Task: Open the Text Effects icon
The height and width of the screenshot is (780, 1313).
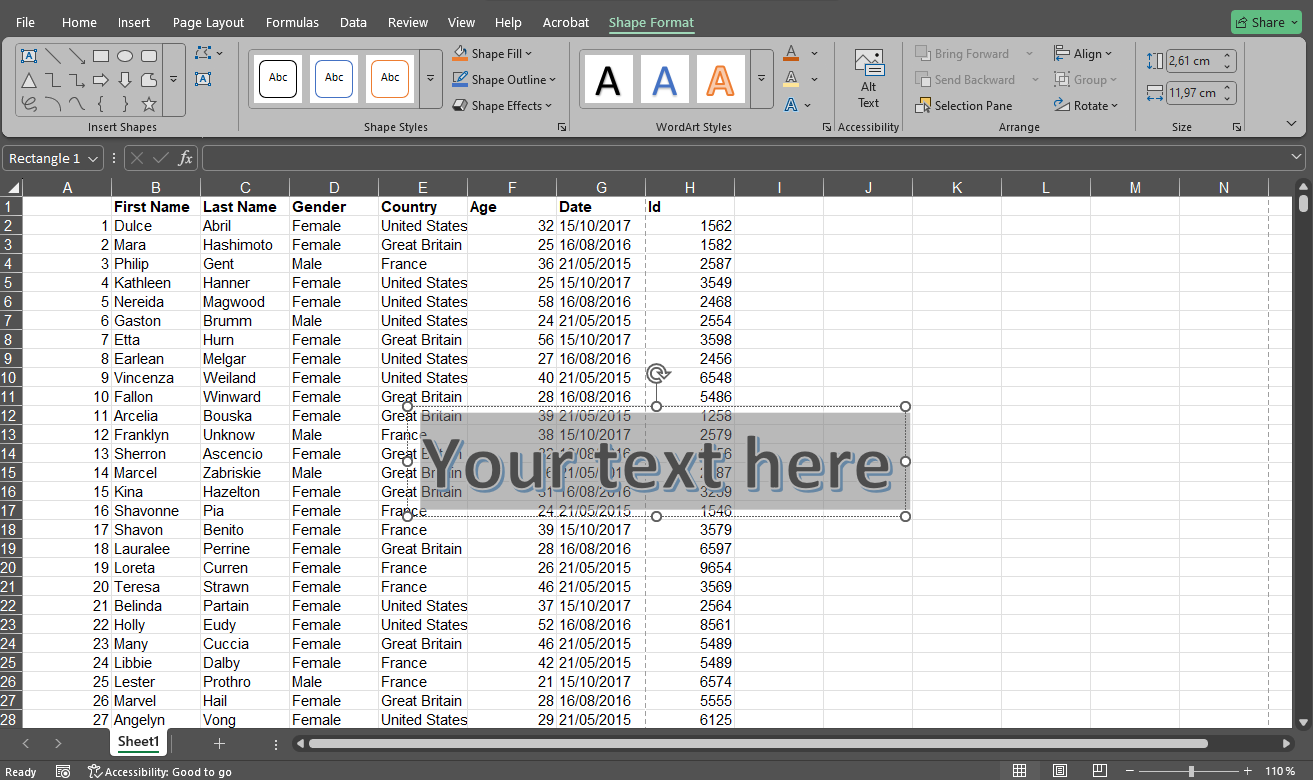Action: click(791, 105)
